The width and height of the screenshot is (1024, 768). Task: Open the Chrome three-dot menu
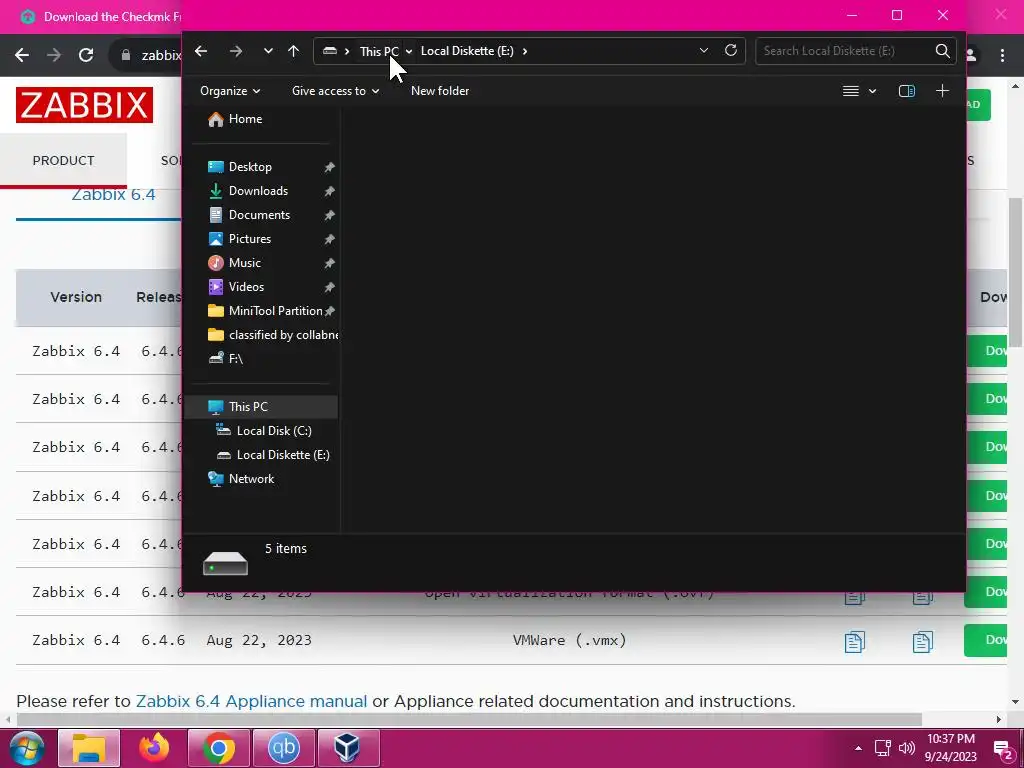tap(1002, 56)
